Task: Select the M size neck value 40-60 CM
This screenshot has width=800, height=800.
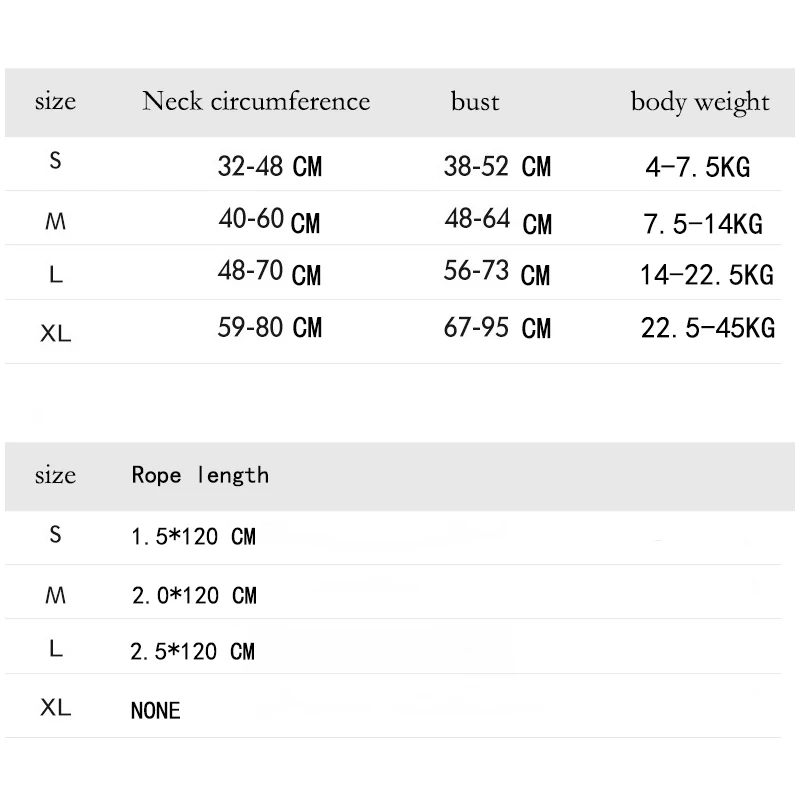Action: pos(269,220)
